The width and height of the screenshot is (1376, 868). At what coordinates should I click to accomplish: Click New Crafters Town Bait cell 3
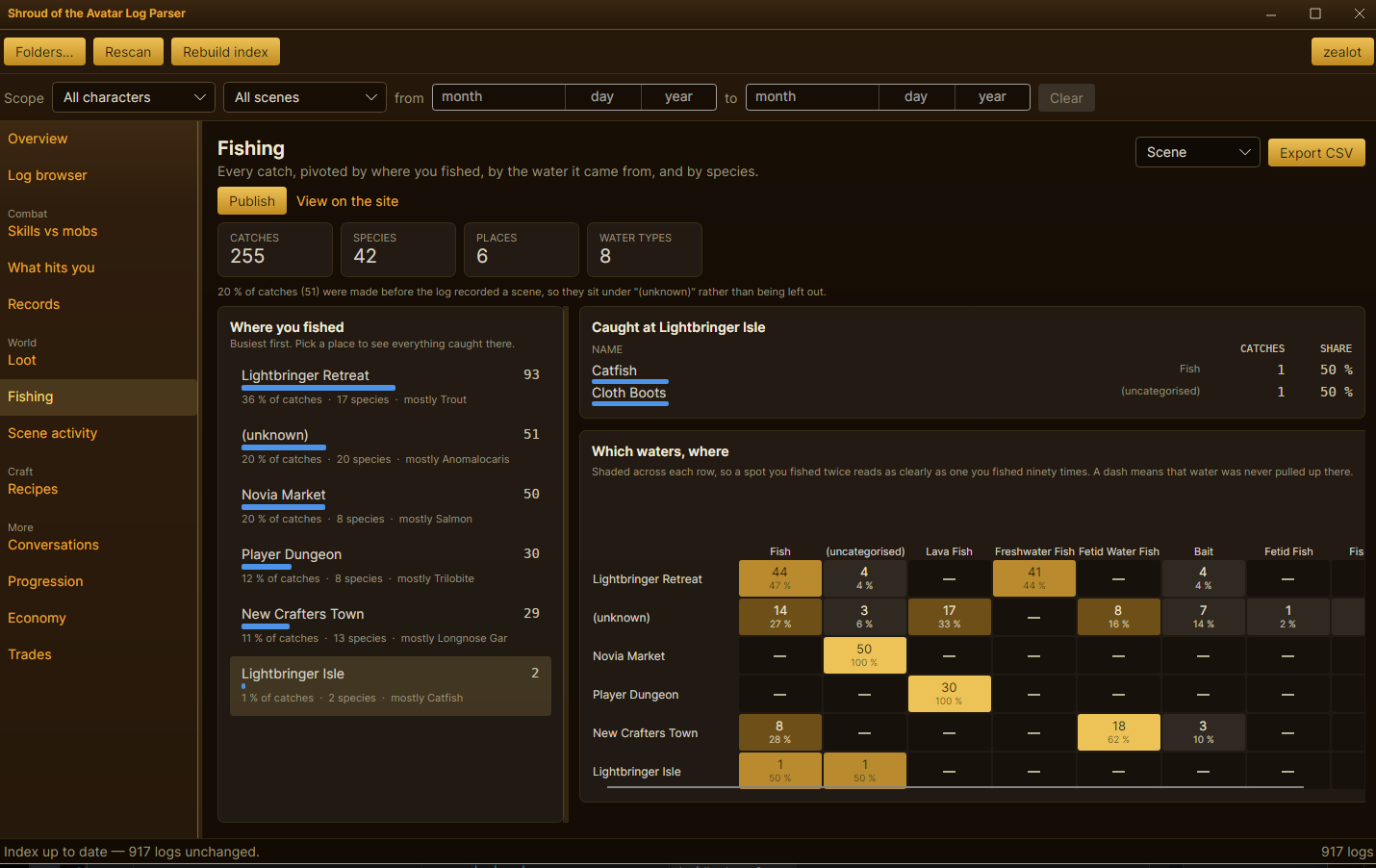(1204, 732)
